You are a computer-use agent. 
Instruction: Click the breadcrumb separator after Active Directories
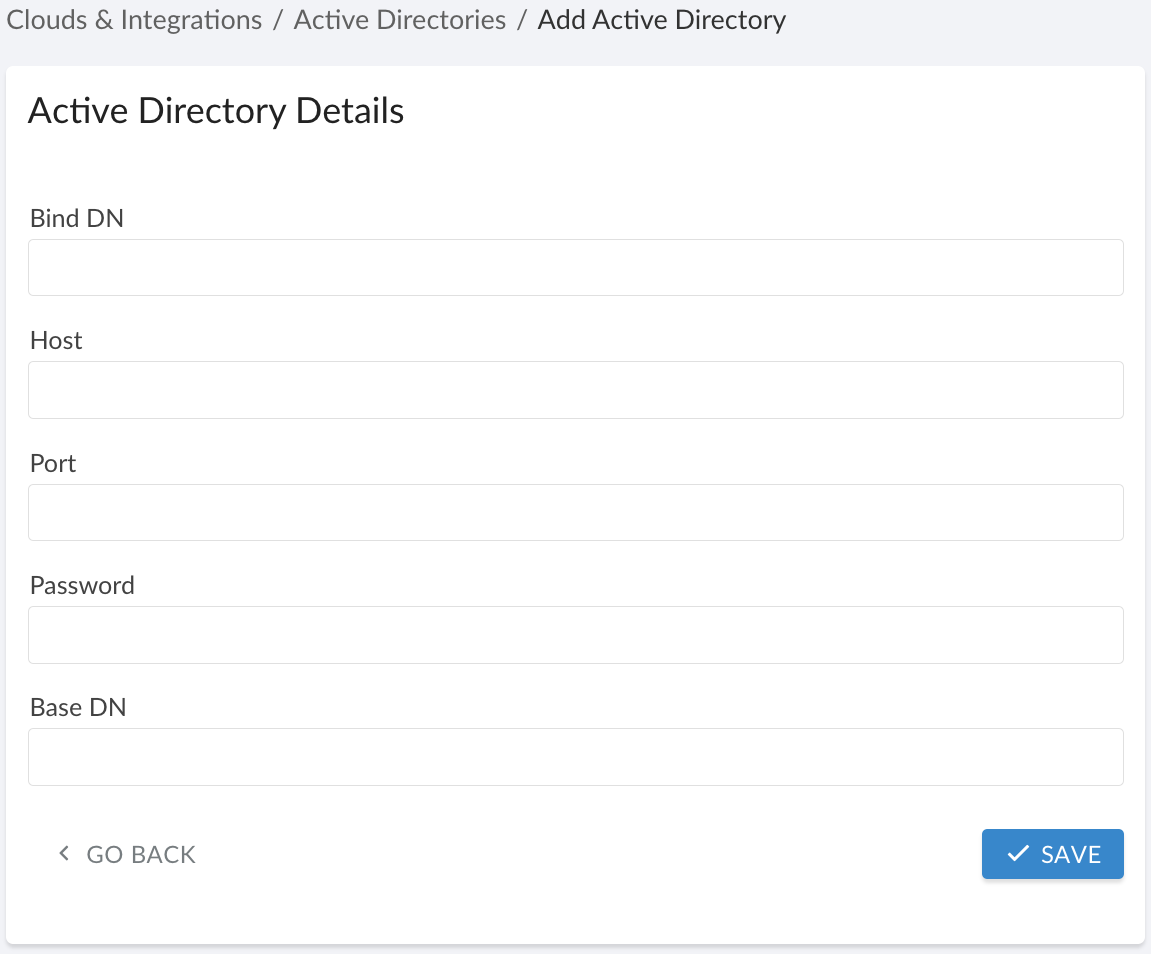tap(521, 20)
